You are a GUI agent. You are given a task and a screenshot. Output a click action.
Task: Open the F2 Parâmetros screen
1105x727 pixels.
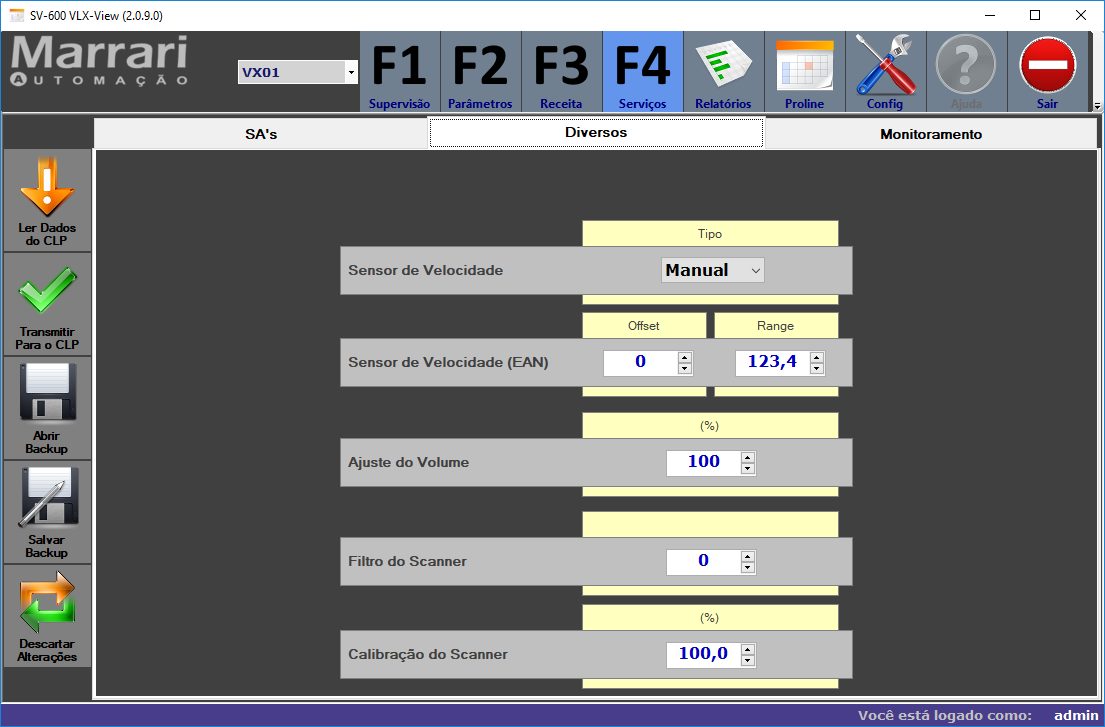480,70
